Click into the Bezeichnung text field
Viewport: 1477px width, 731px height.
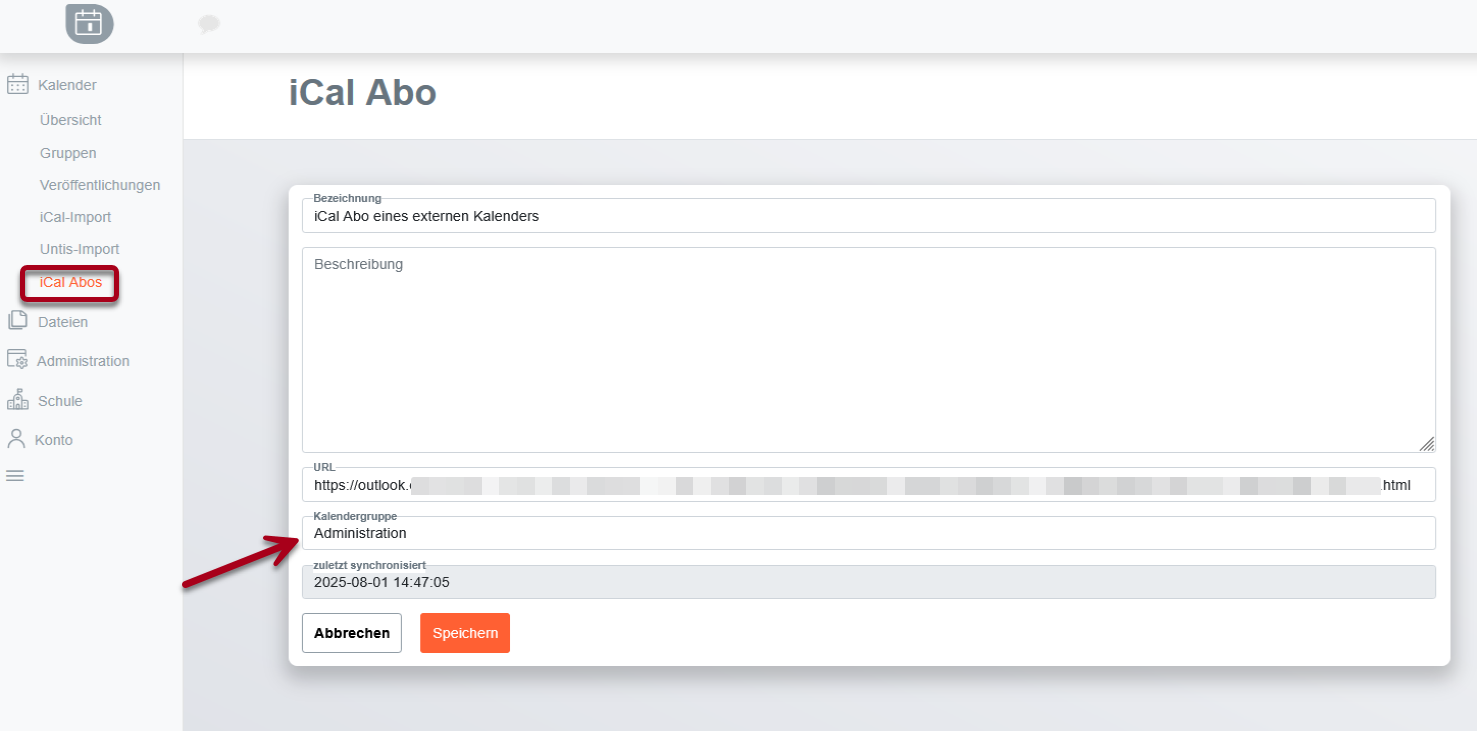[868, 216]
